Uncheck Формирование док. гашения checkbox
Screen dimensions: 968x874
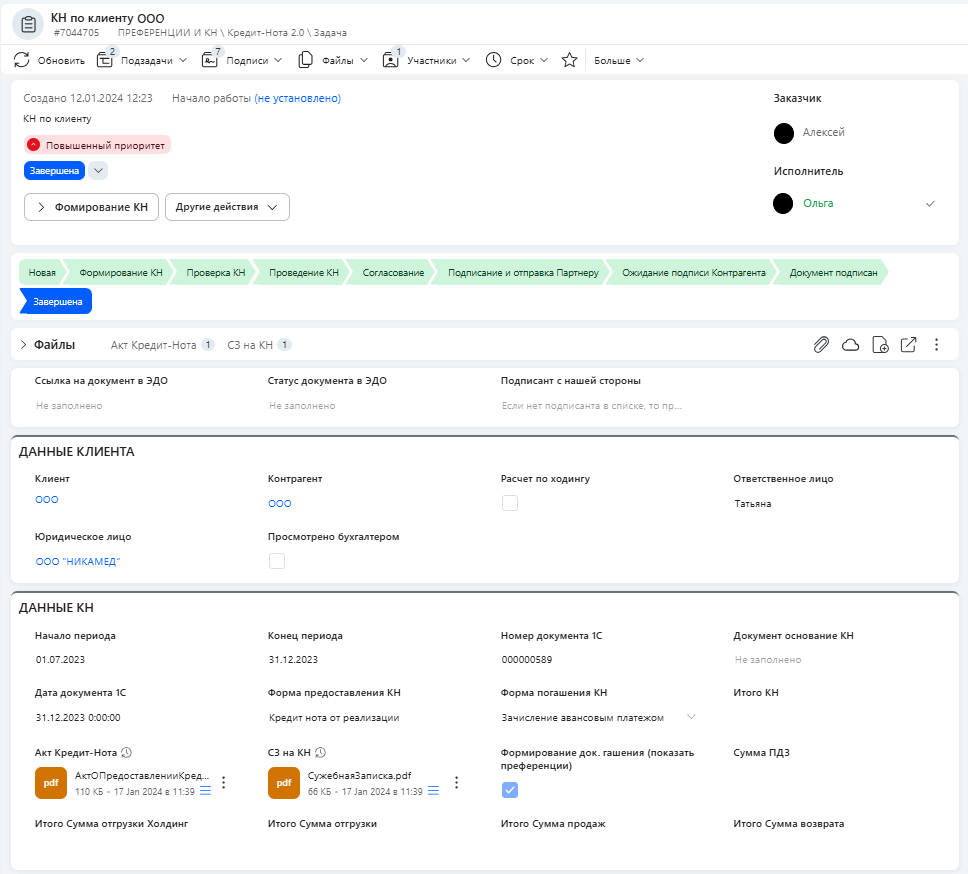click(x=510, y=790)
